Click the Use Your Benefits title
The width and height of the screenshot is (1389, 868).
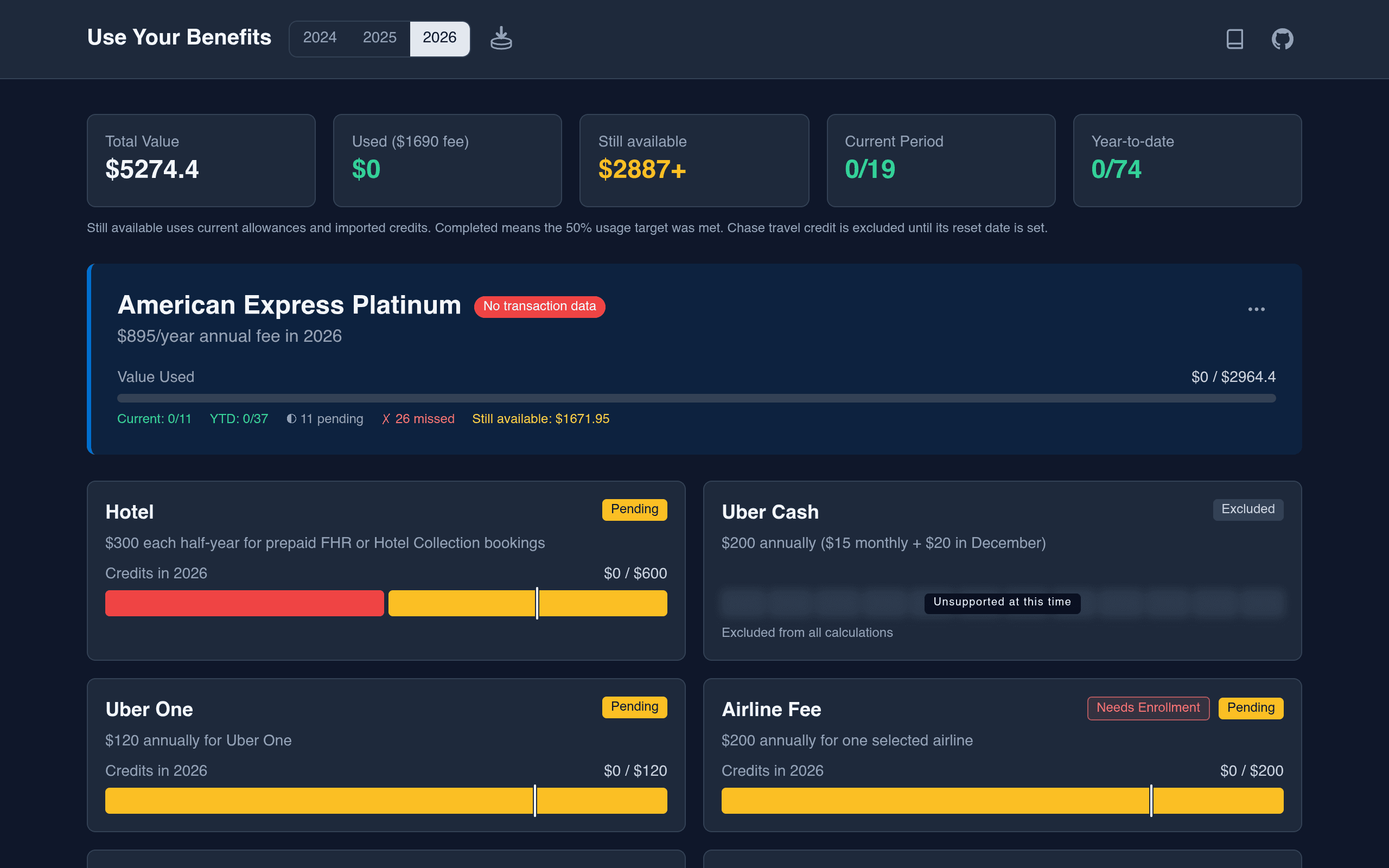(x=179, y=38)
